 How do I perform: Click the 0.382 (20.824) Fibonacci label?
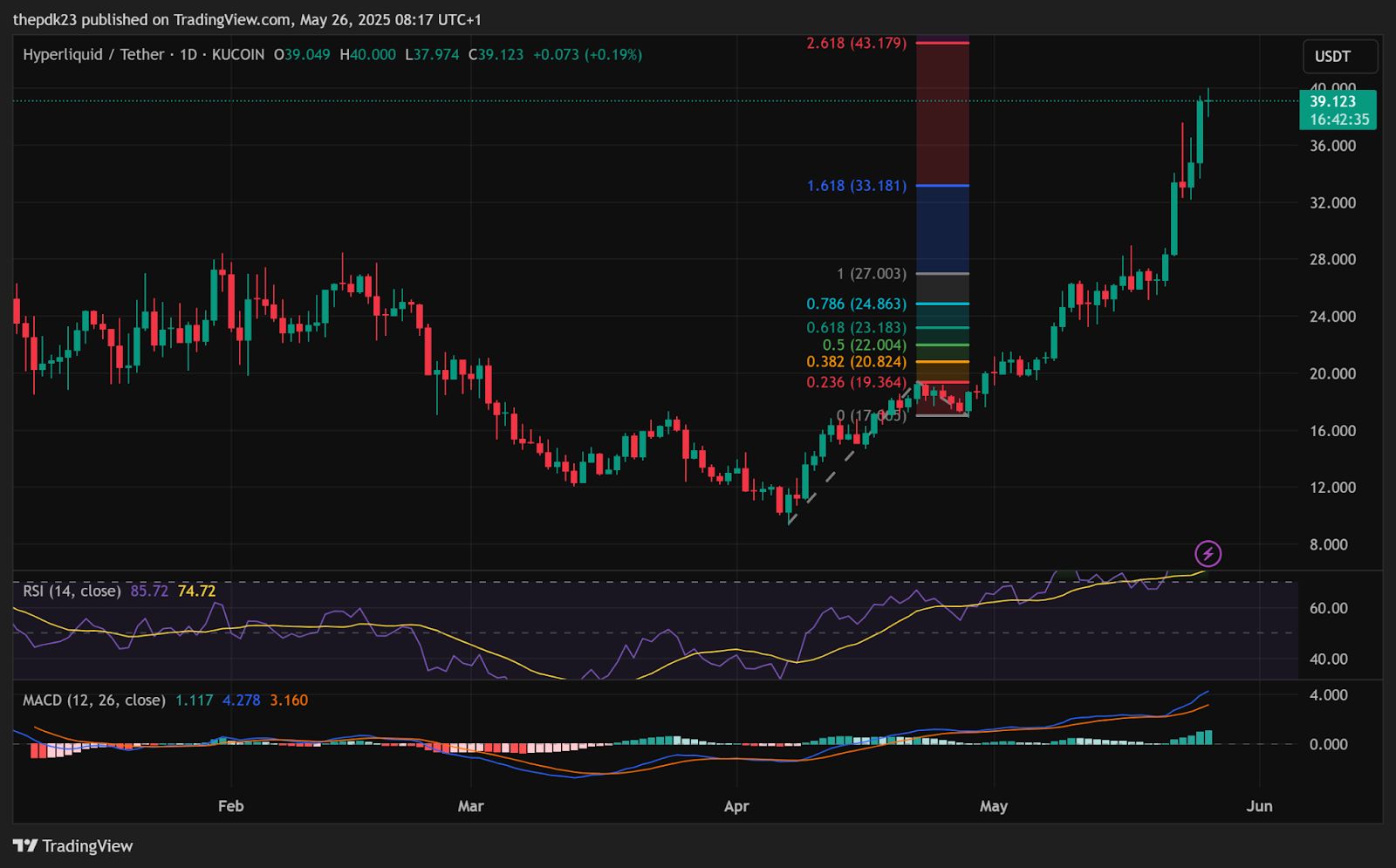(x=856, y=361)
